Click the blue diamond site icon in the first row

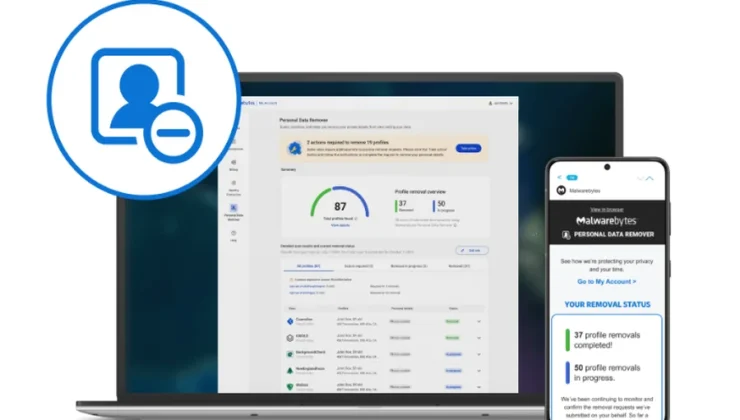pos(290,321)
